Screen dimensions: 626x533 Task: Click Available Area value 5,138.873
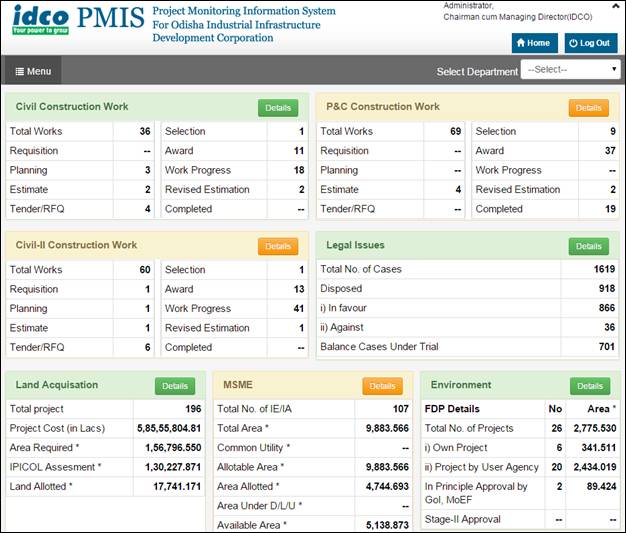387,525
